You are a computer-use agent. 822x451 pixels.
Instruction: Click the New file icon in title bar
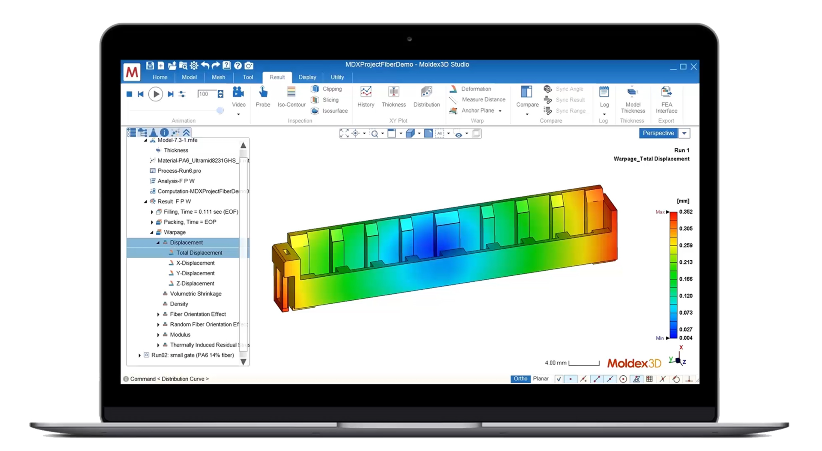(x=160, y=66)
